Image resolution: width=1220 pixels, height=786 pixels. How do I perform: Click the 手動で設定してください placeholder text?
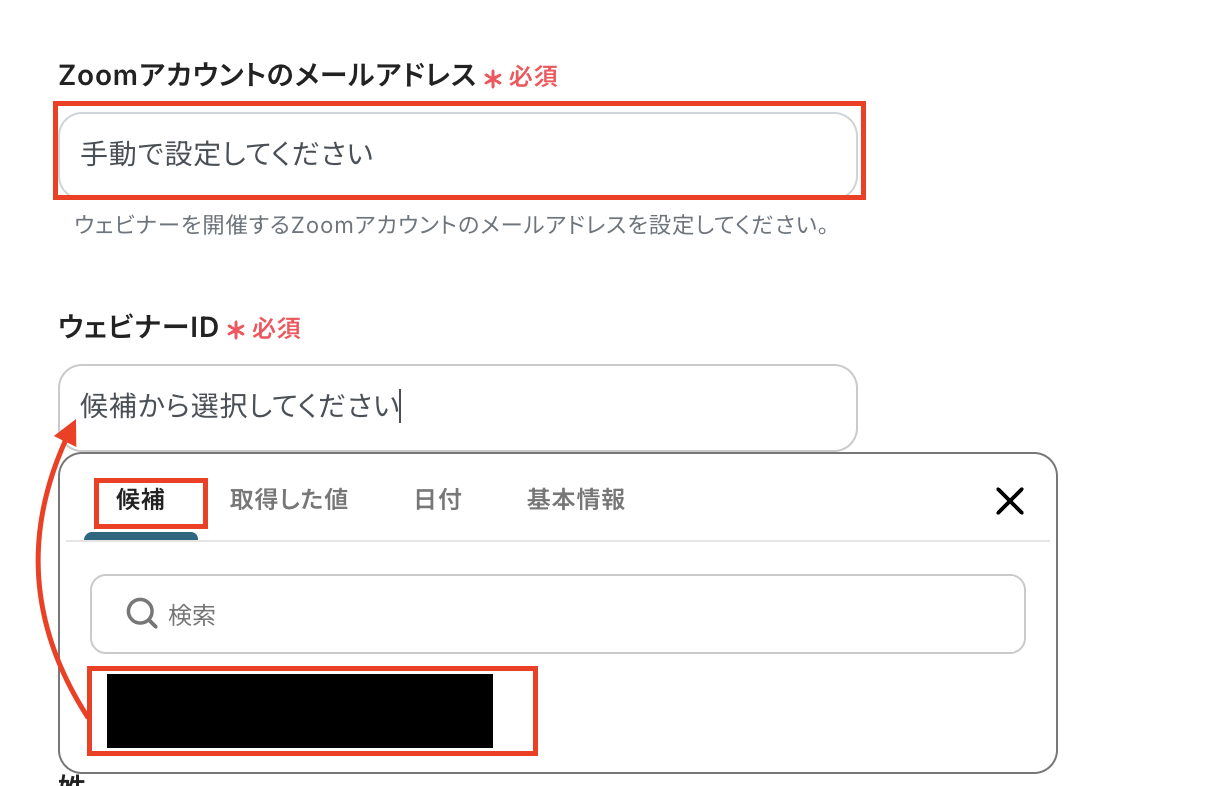tap(227, 155)
